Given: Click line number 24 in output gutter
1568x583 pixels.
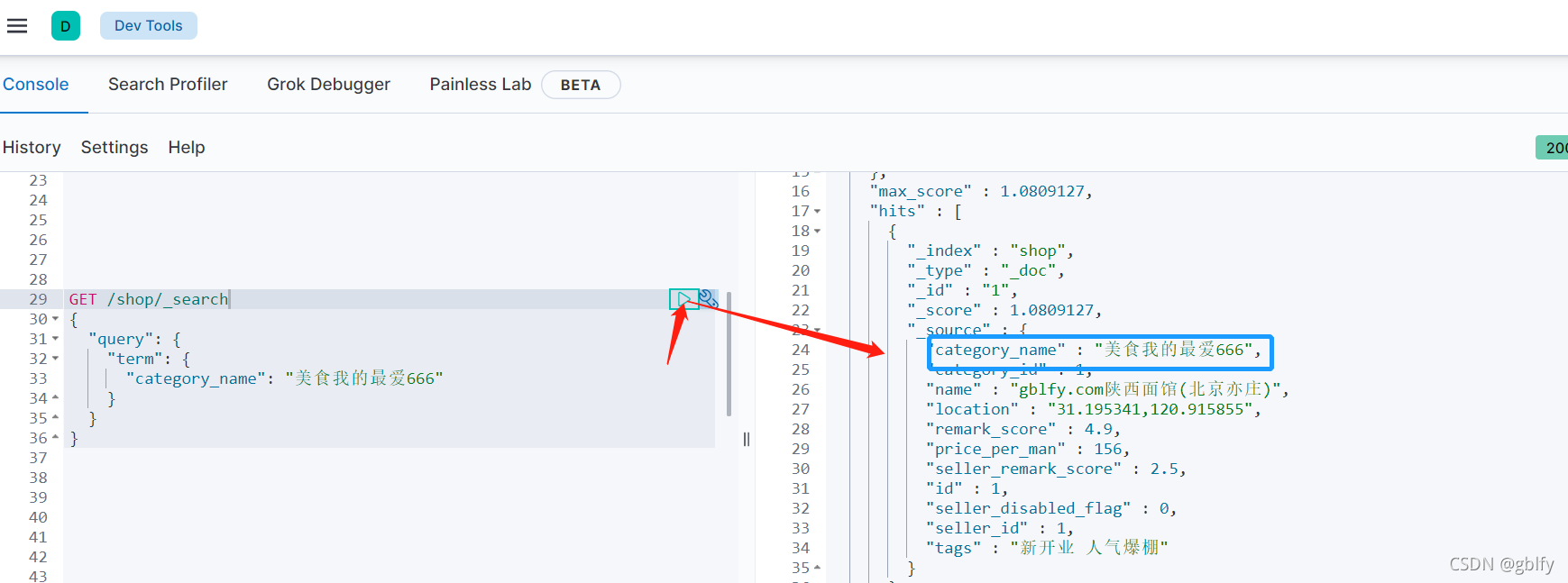Looking at the screenshot, I should [x=801, y=350].
